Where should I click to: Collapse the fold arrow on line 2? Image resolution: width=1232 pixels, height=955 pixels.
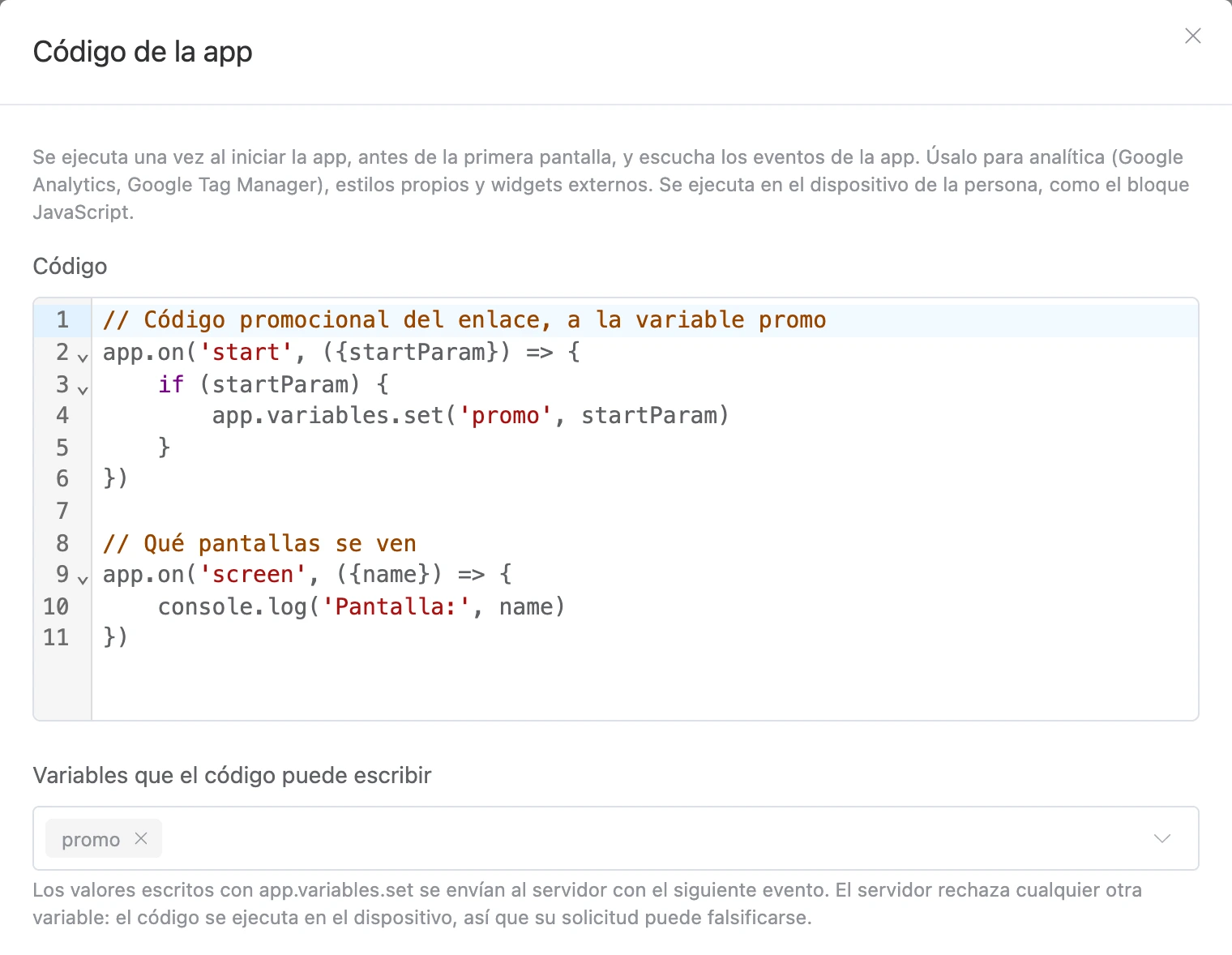point(83,357)
